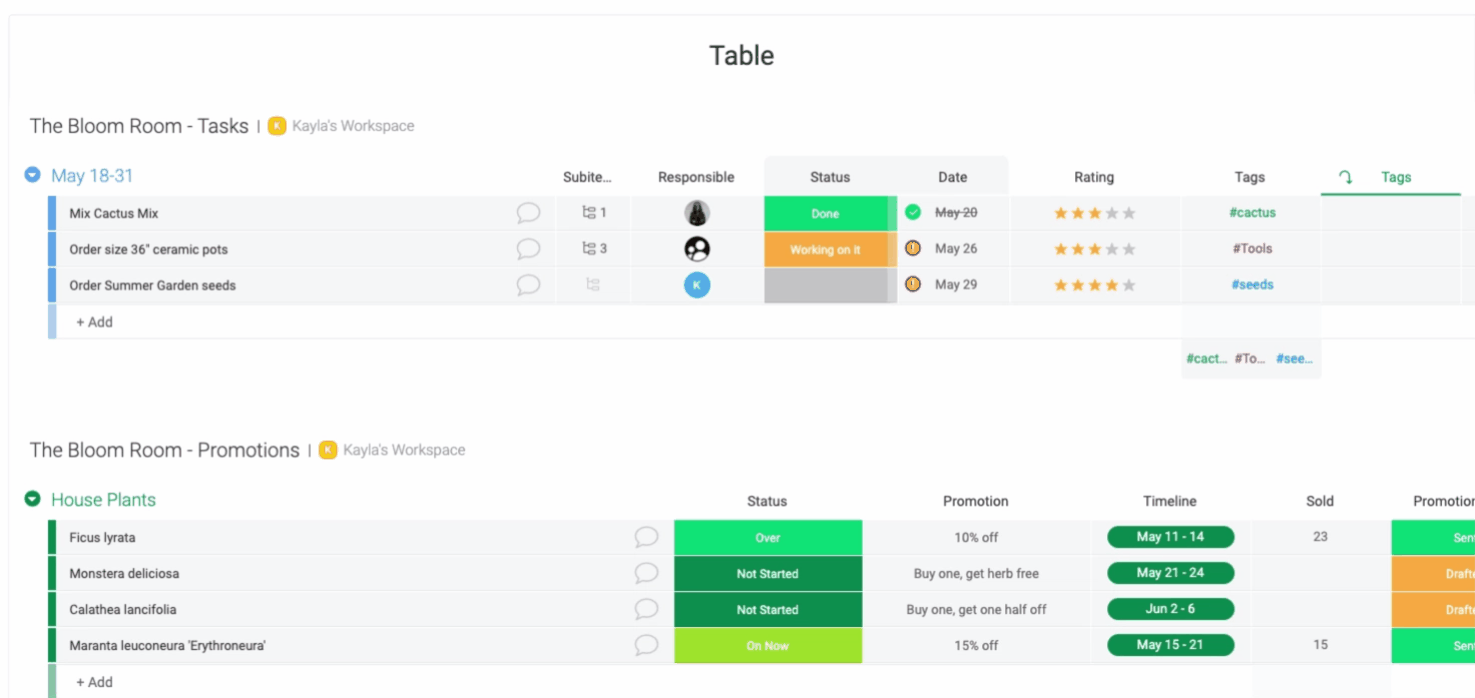Click May 21 - 24 timeline pill
Viewport: 1475px width, 698px height.
(1170, 573)
